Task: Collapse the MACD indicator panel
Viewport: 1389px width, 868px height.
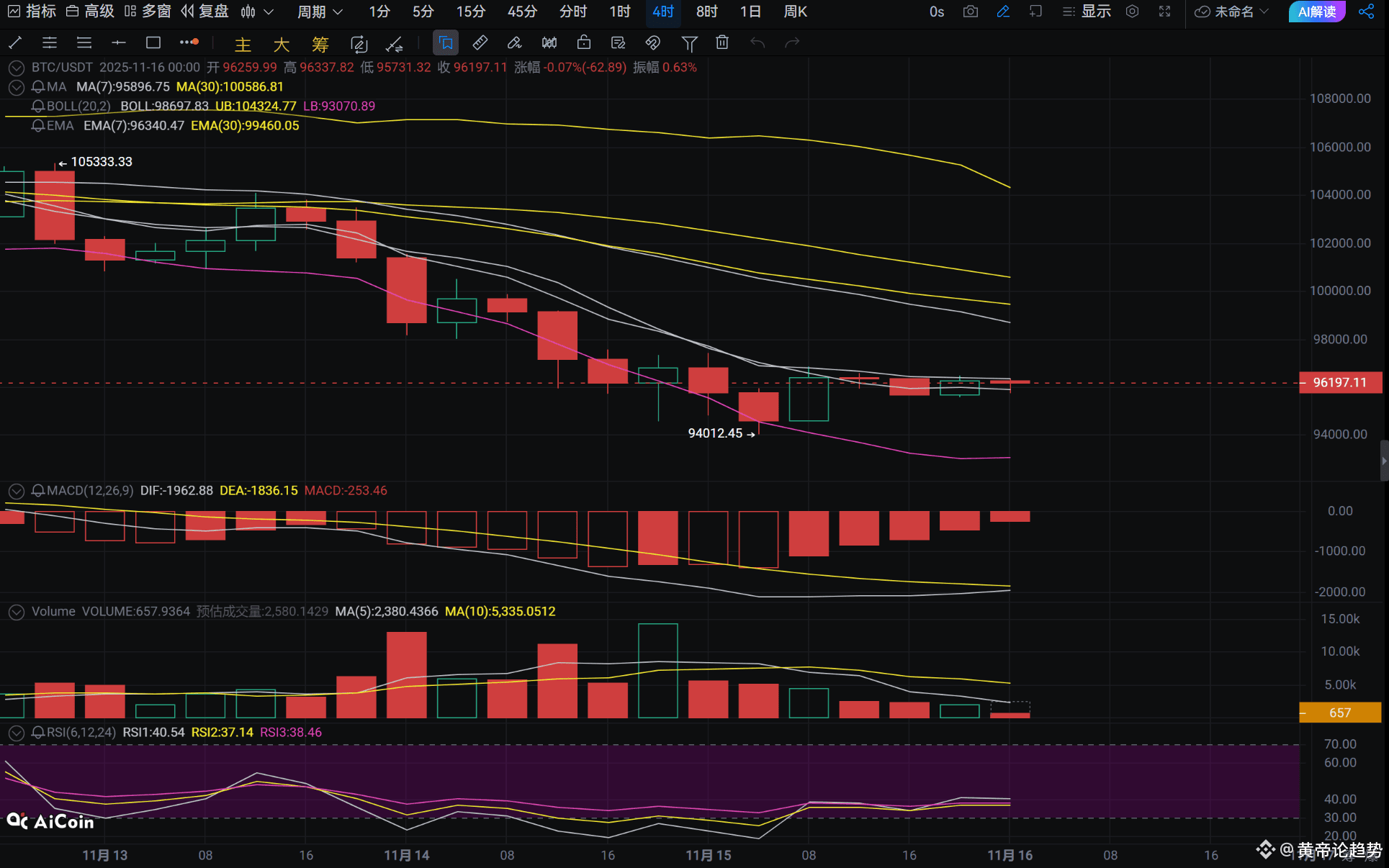Action: click(x=16, y=491)
